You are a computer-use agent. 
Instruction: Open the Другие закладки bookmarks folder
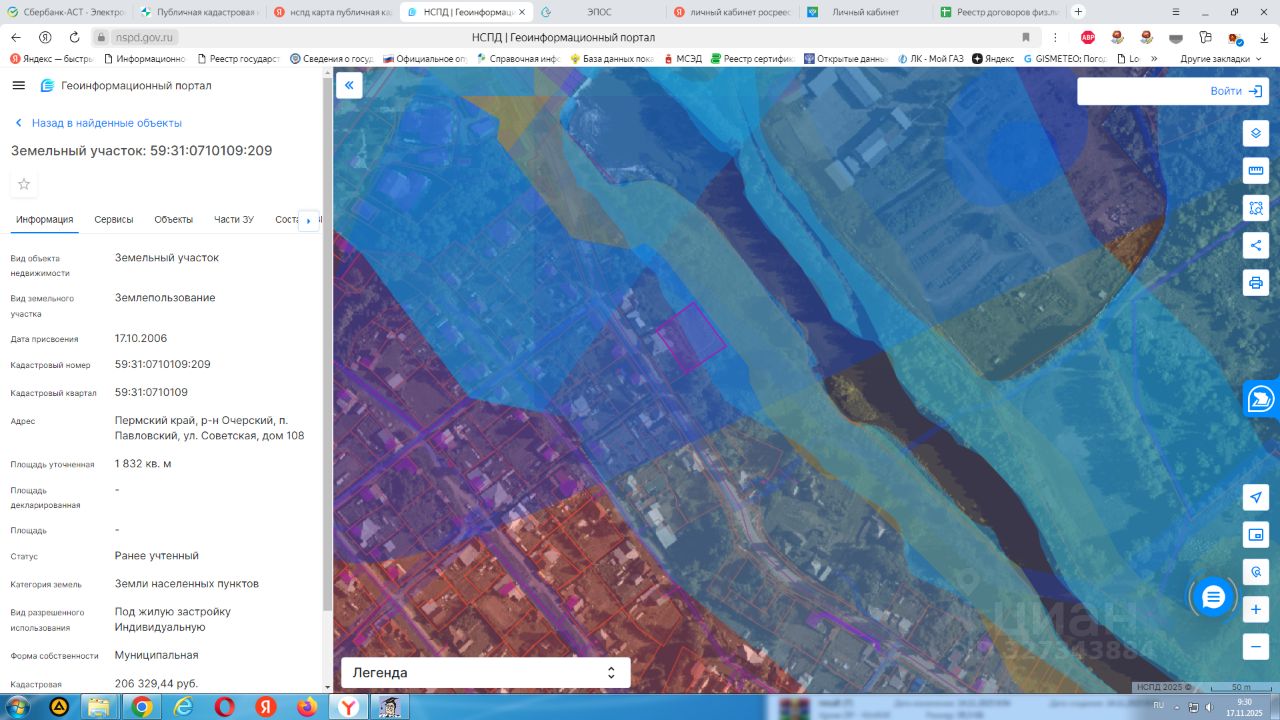coord(1221,58)
